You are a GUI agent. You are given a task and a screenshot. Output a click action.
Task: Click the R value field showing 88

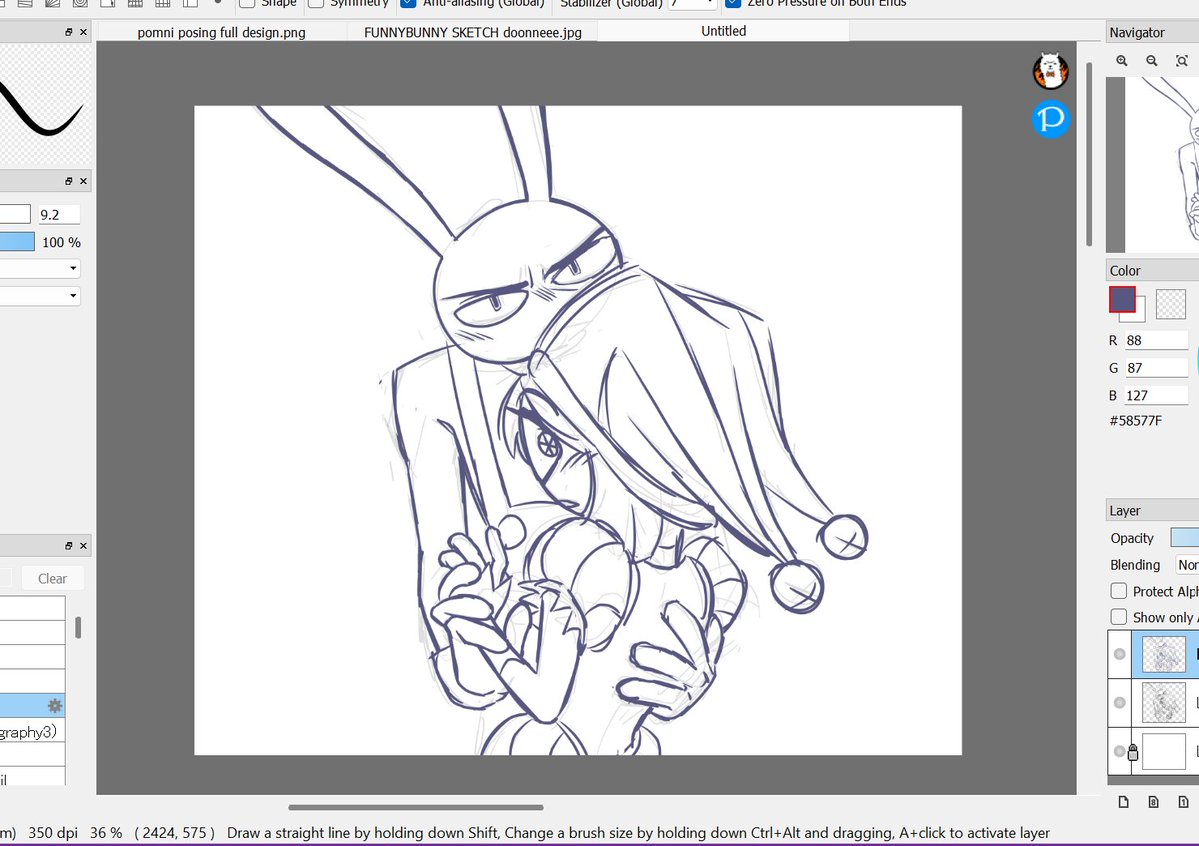pyautogui.click(x=1156, y=340)
